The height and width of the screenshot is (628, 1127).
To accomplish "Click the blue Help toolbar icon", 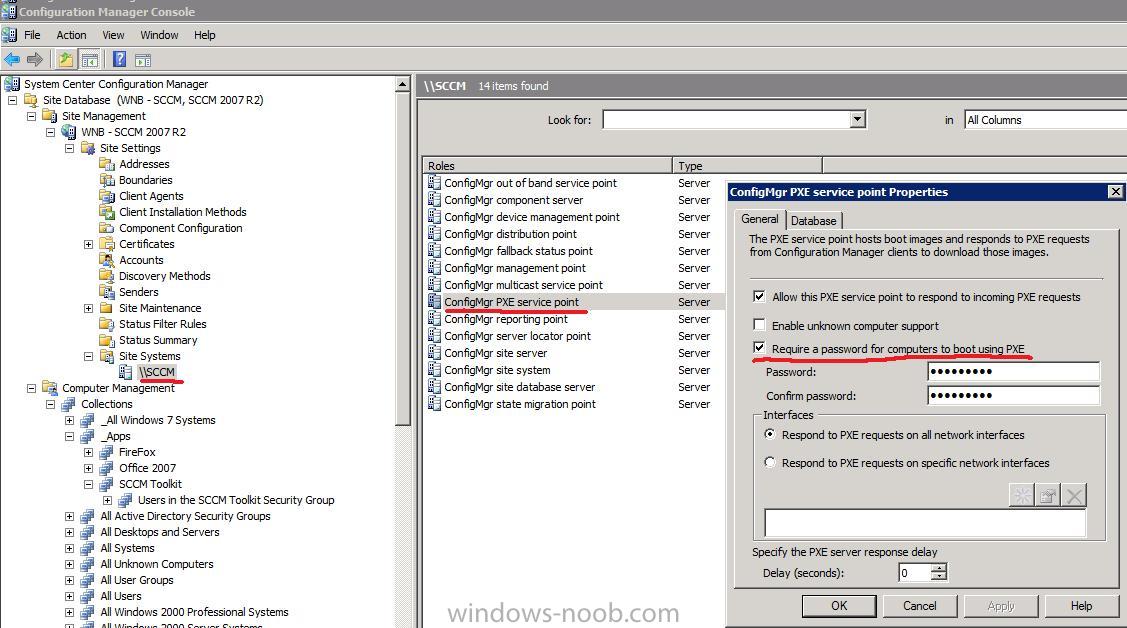I will click(x=120, y=60).
